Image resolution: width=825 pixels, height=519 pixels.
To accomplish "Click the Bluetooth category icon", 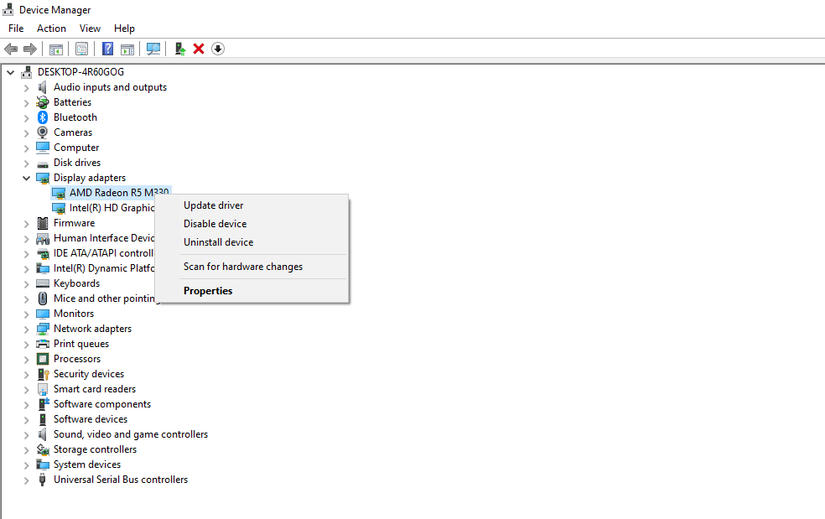I will click(x=43, y=117).
